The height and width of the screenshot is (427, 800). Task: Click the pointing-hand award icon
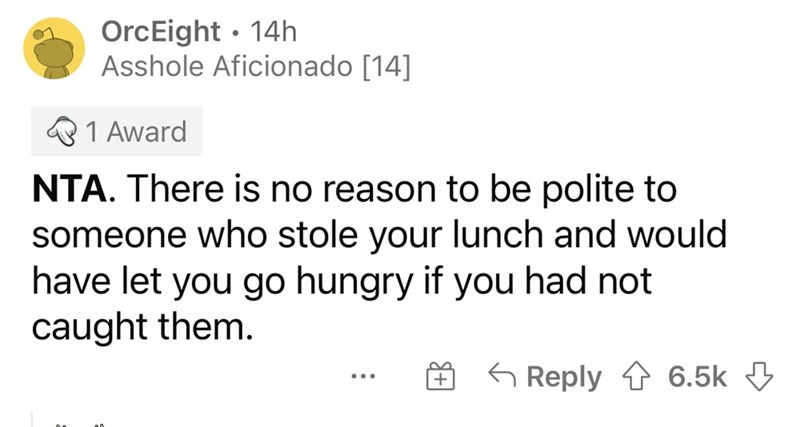[x=62, y=132]
